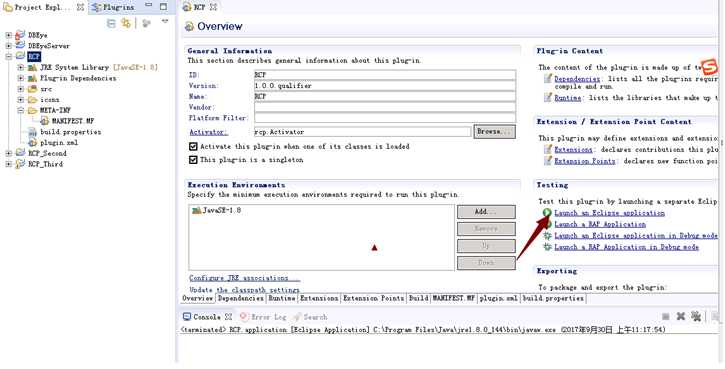Expand the RCP_Second project node
725x369 pixels.
click(8, 153)
